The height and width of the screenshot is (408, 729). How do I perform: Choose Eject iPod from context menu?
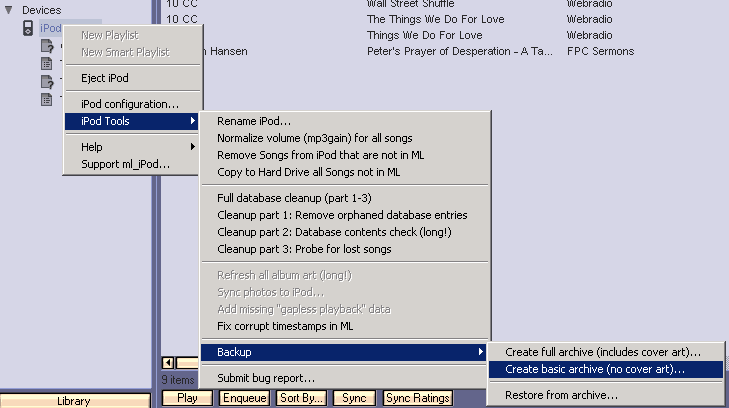coord(133,78)
